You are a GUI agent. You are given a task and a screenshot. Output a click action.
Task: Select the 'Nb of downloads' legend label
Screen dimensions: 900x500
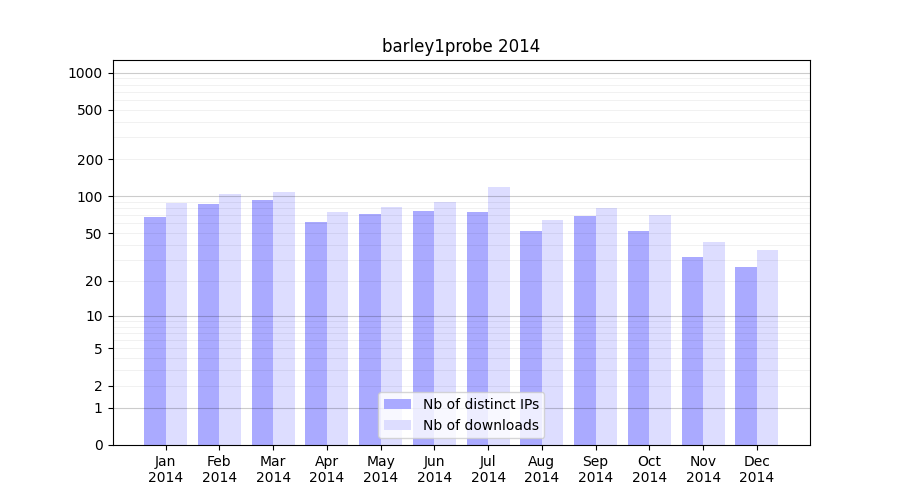(480, 425)
